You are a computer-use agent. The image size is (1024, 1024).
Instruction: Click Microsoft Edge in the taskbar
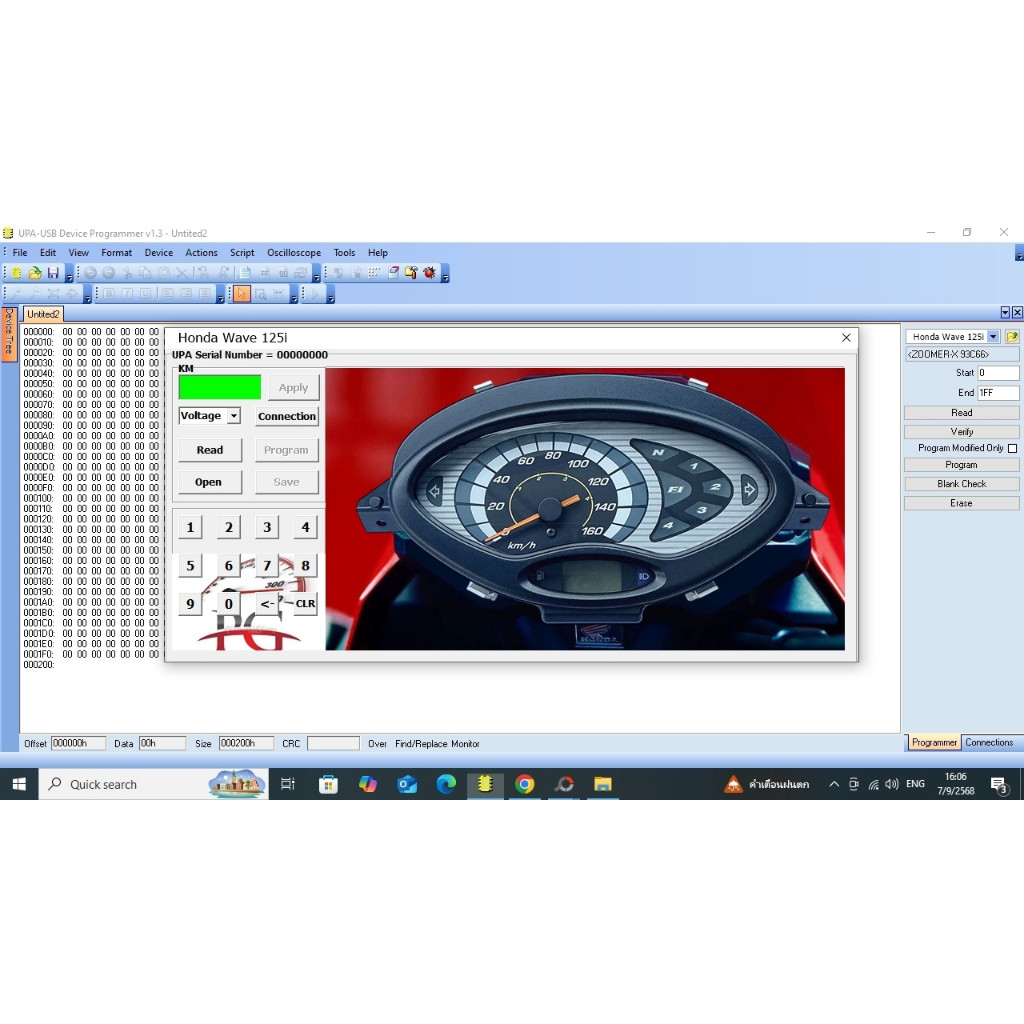[x=446, y=784]
